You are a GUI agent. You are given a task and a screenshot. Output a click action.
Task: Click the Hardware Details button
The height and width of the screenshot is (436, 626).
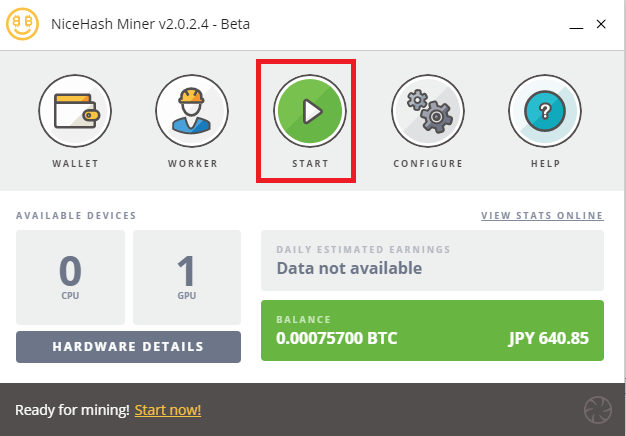pos(128,347)
